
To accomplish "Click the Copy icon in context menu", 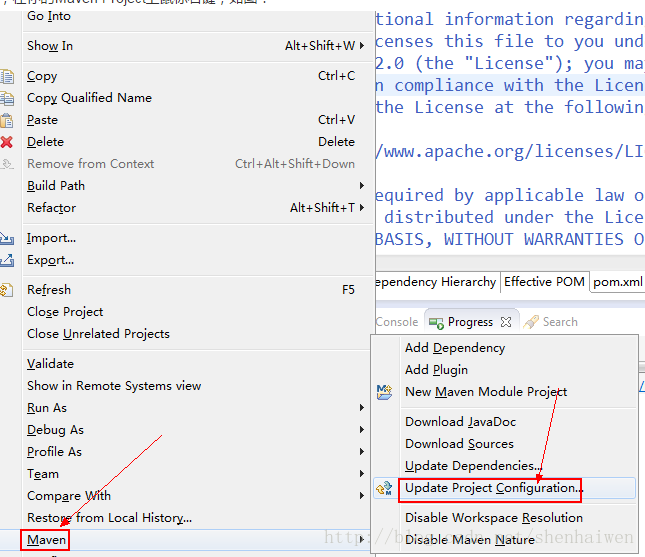I will [7, 77].
